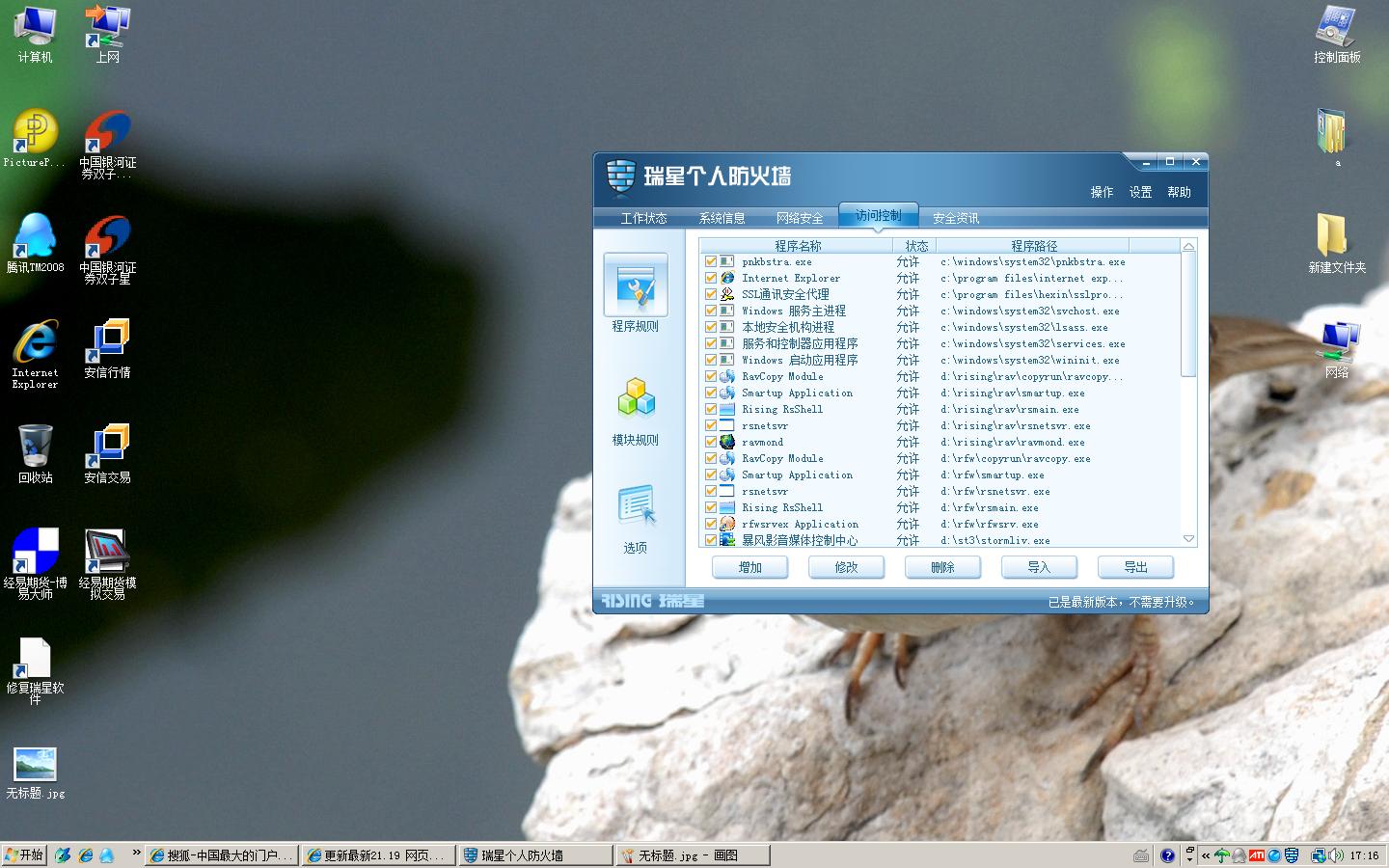Click the 导入 (Import) button
The image size is (1389, 868).
click(1040, 567)
